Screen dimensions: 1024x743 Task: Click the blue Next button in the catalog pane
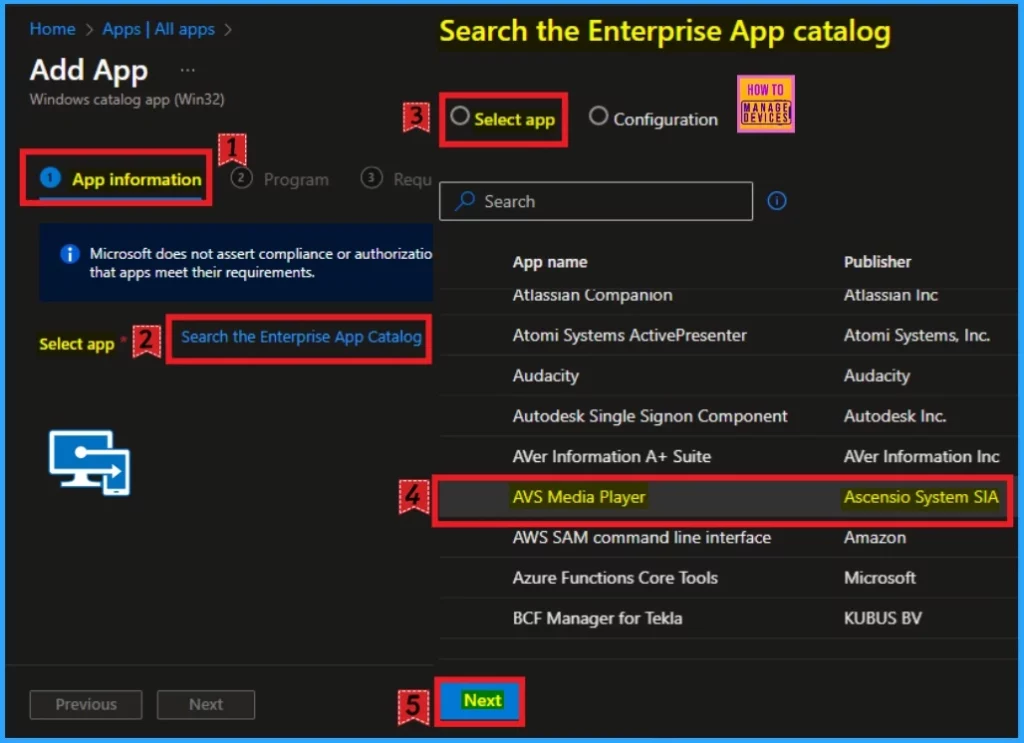482,701
